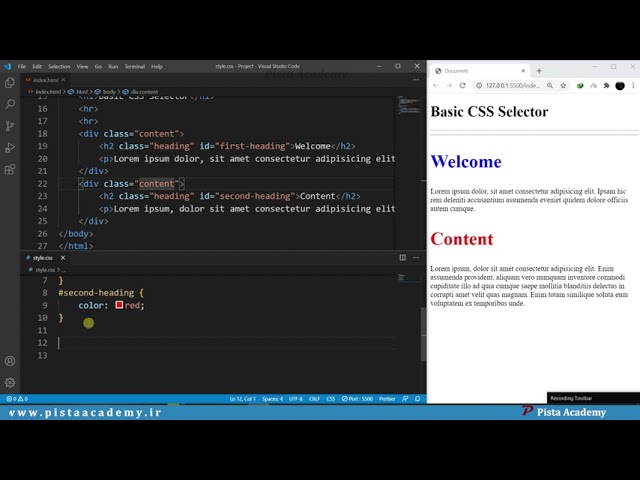Expand the html breadcrumb
640x480 pixels.
[x=82, y=92]
